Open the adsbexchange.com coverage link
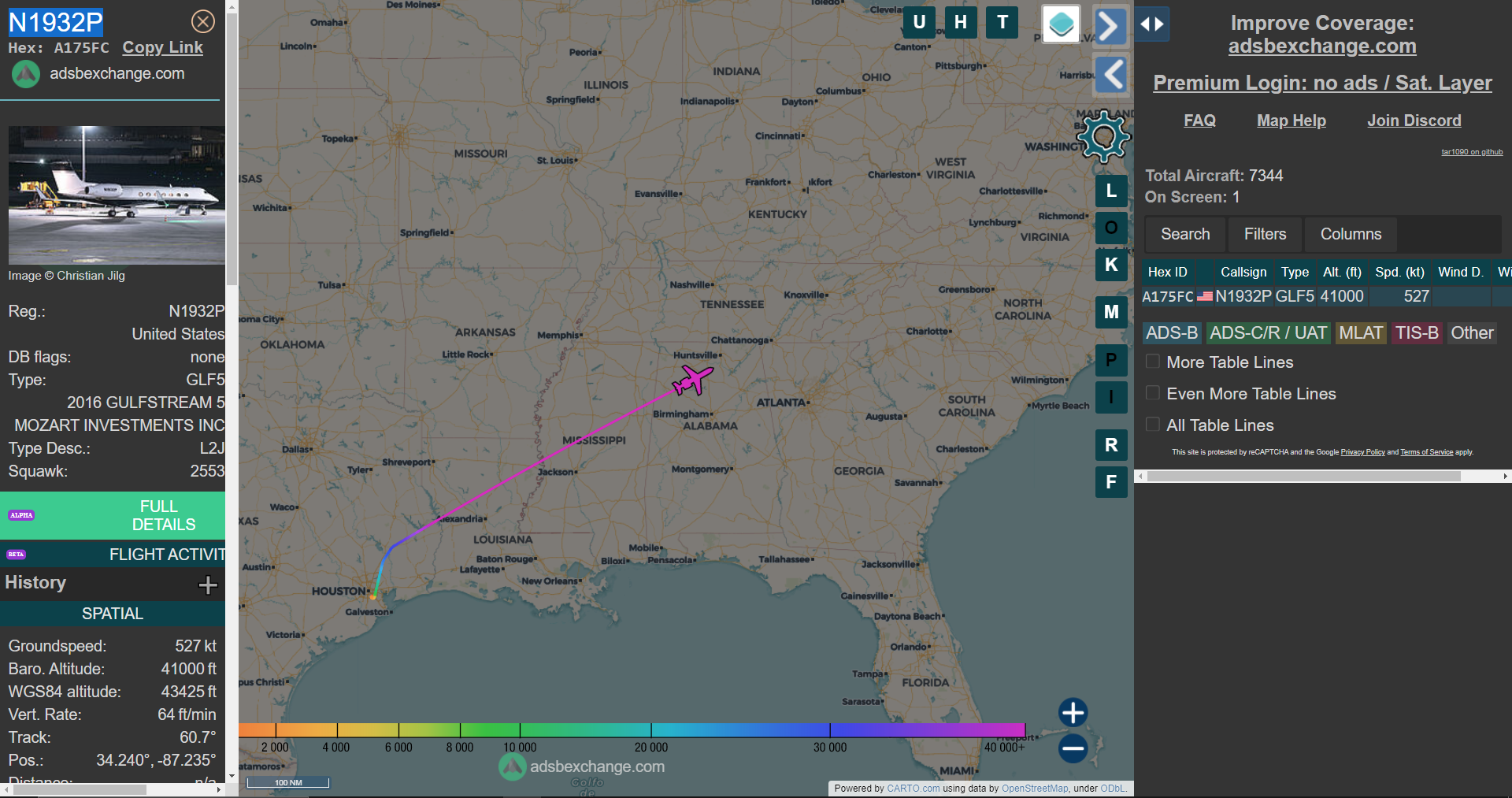The image size is (1512, 798). pyautogui.click(x=1322, y=46)
